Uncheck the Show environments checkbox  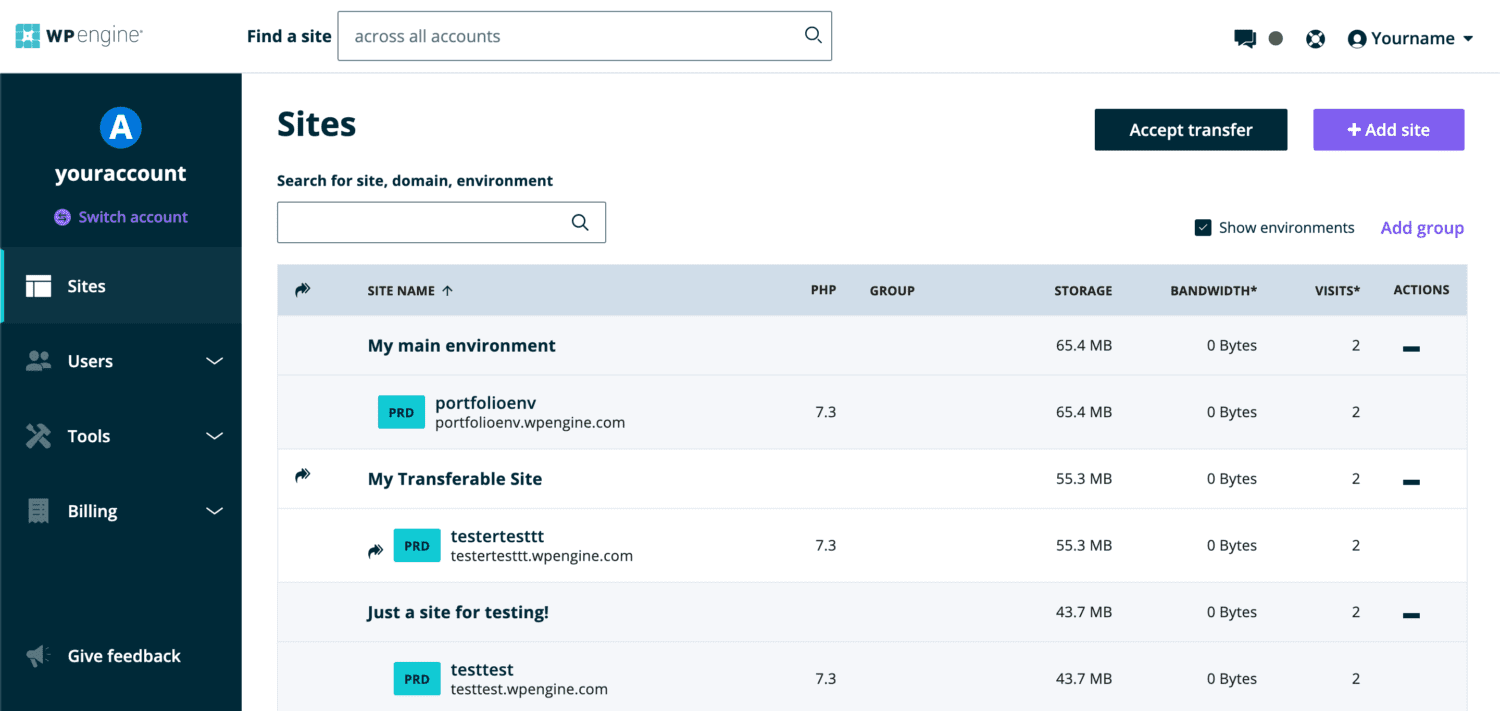click(1203, 227)
